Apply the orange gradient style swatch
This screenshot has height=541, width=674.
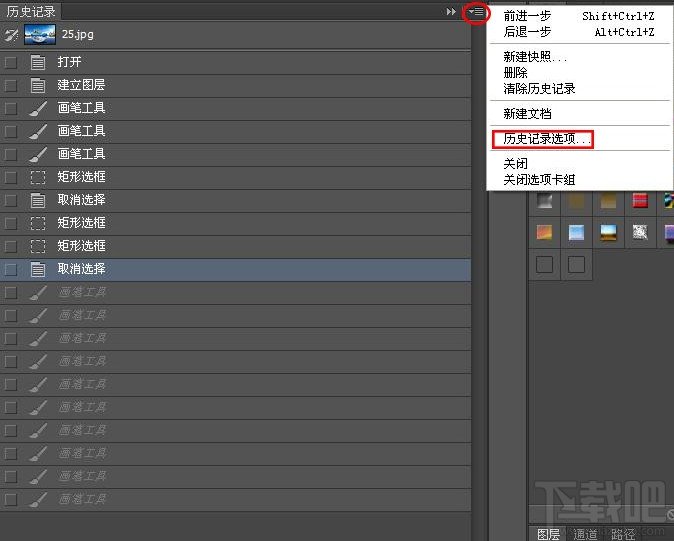(x=545, y=232)
